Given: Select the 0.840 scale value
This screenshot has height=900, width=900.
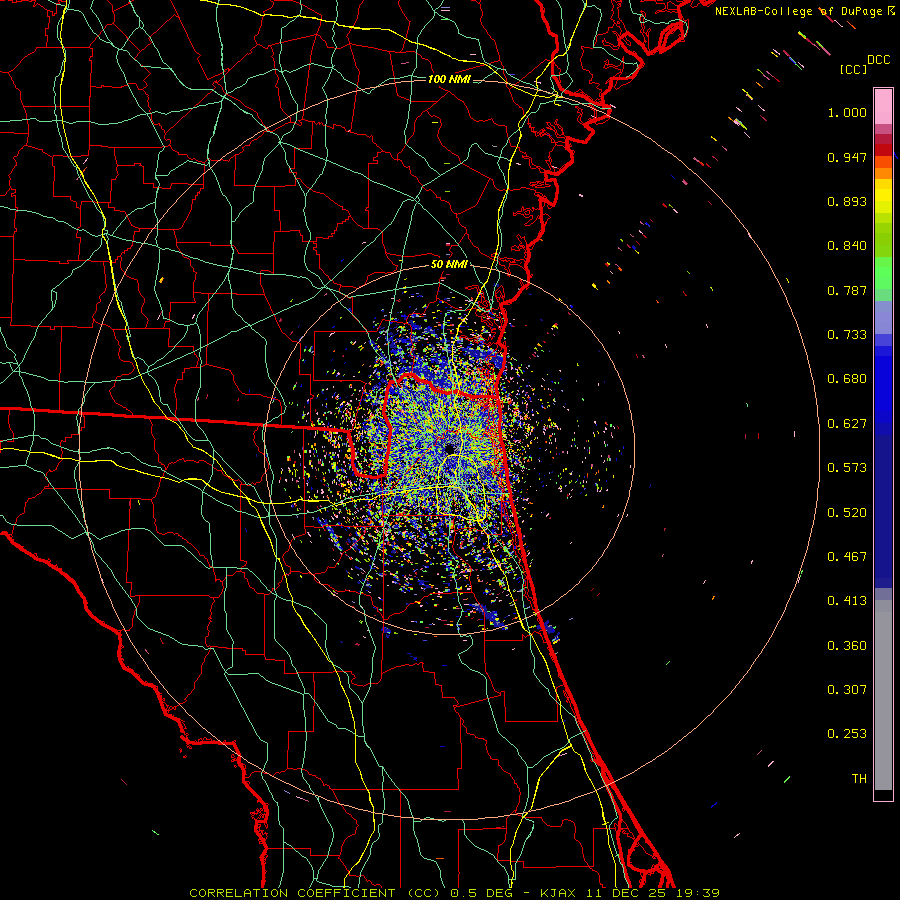Looking at the screenshot, I should pos(847,246).
